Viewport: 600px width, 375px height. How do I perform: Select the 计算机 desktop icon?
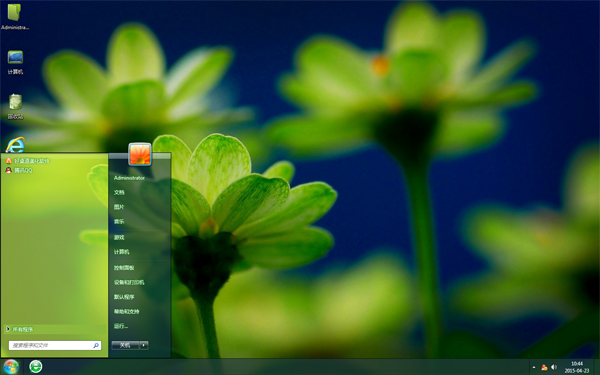pyautogui.click(x=15, y=62)
